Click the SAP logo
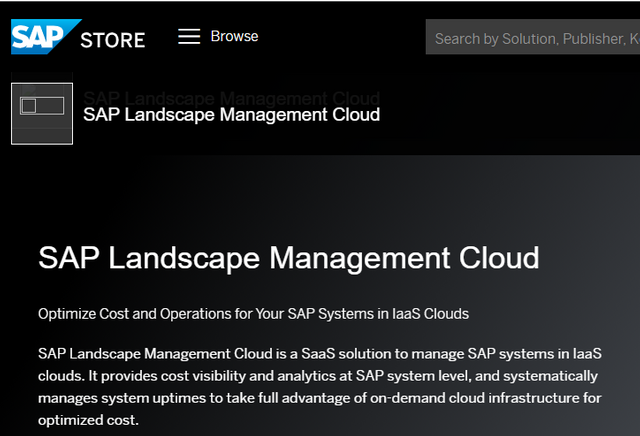 point(46,37)
